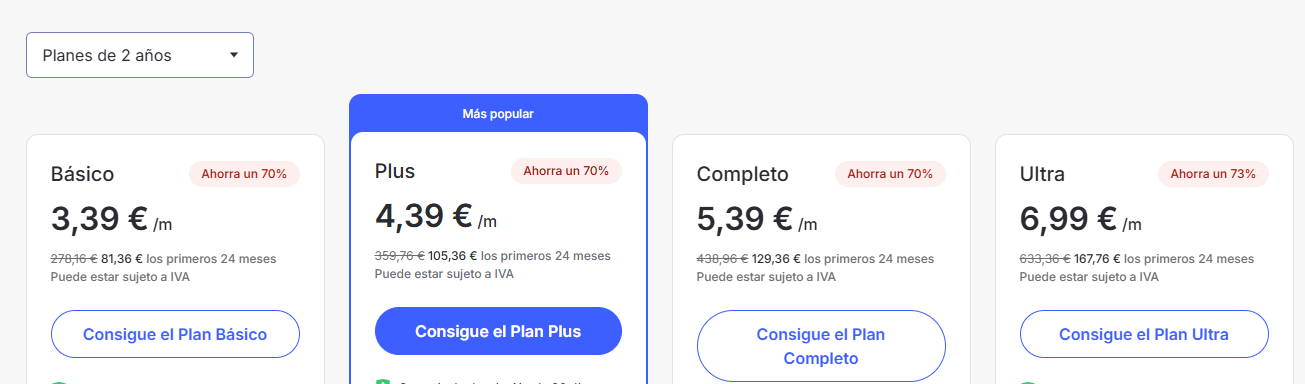Click 'Consigue el Plan Básico' button
The image size is (1305, 384).
[x=175, y=334]
